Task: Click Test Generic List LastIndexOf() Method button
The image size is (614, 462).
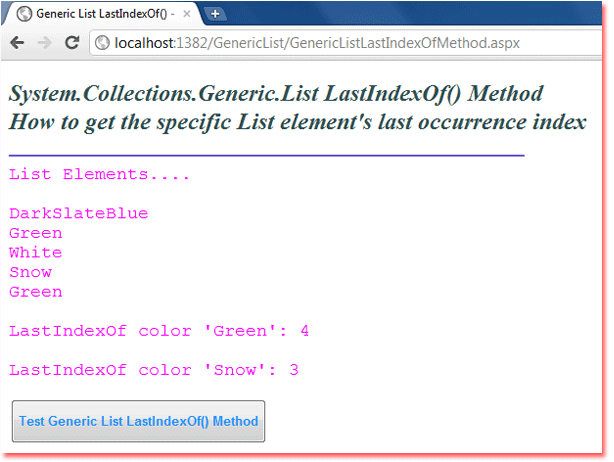Action: (x=138, y=421)
